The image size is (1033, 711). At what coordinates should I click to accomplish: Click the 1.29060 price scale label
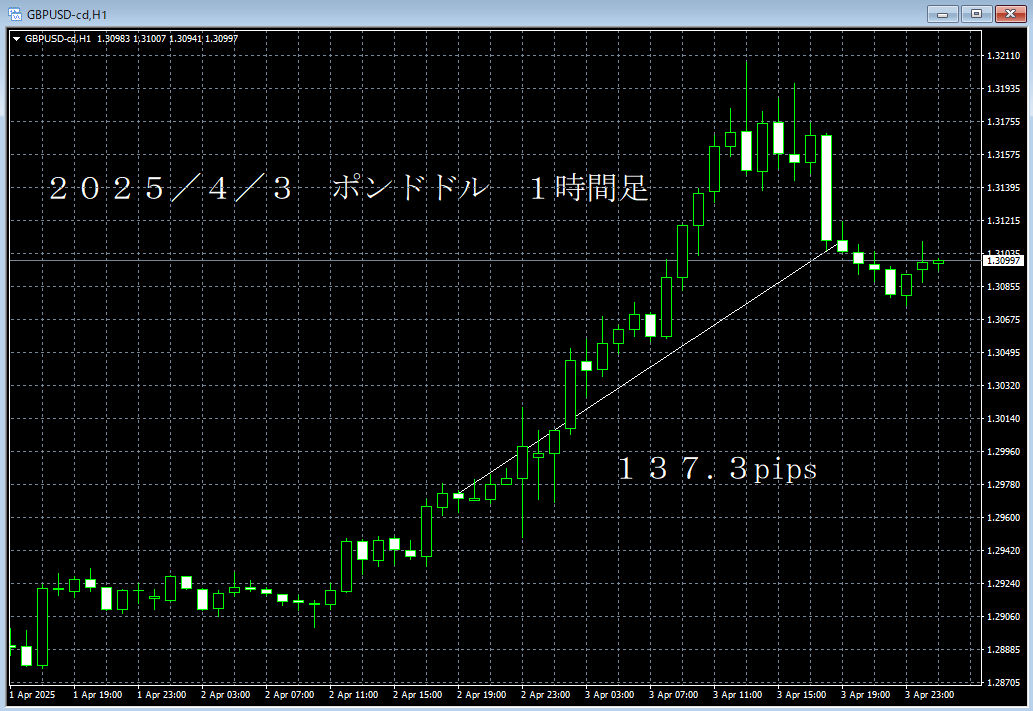coord(1003,617)
